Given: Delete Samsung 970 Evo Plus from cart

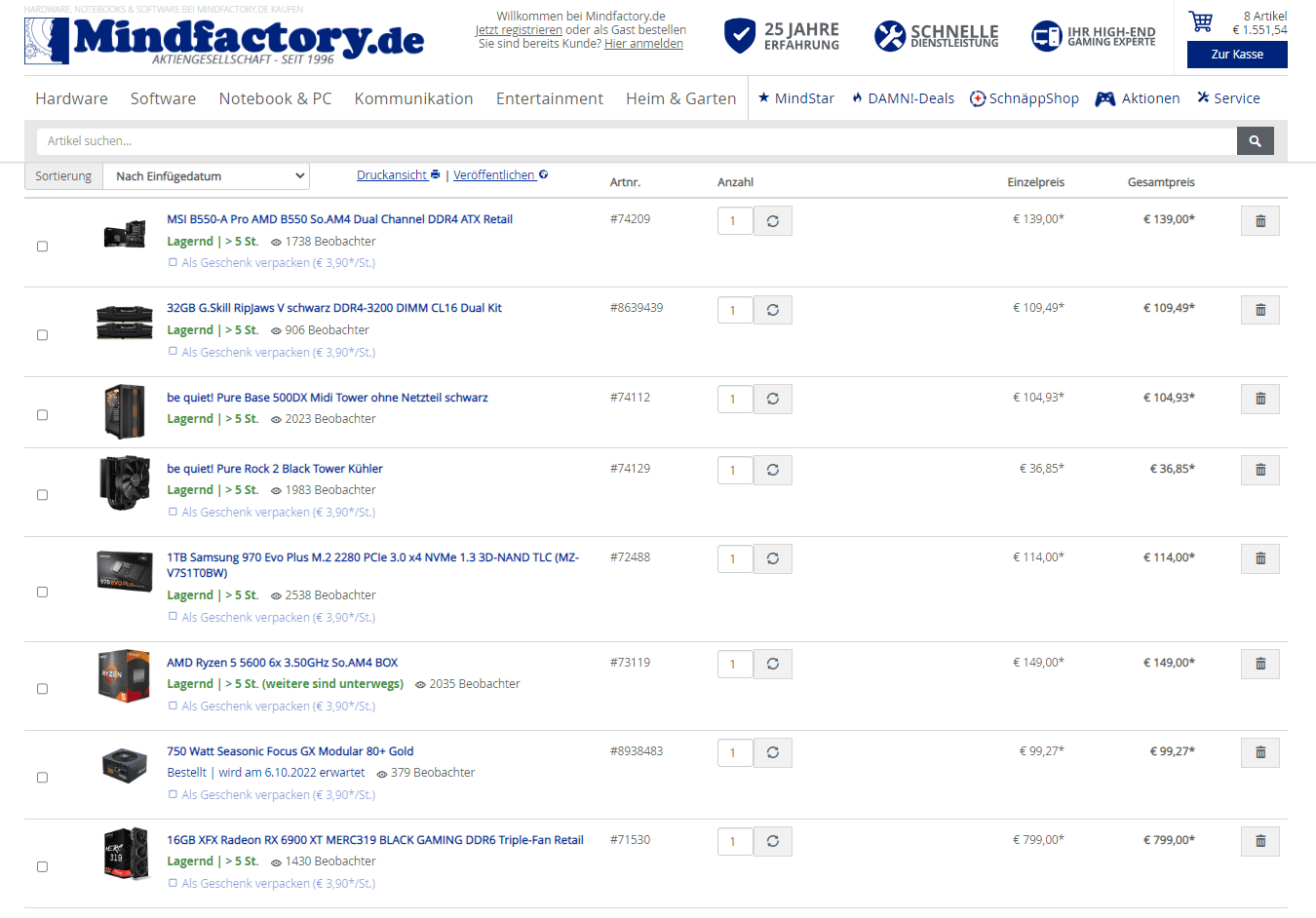Looking at the screenshot, I should pyautogui.click(x=1260, y=558).
